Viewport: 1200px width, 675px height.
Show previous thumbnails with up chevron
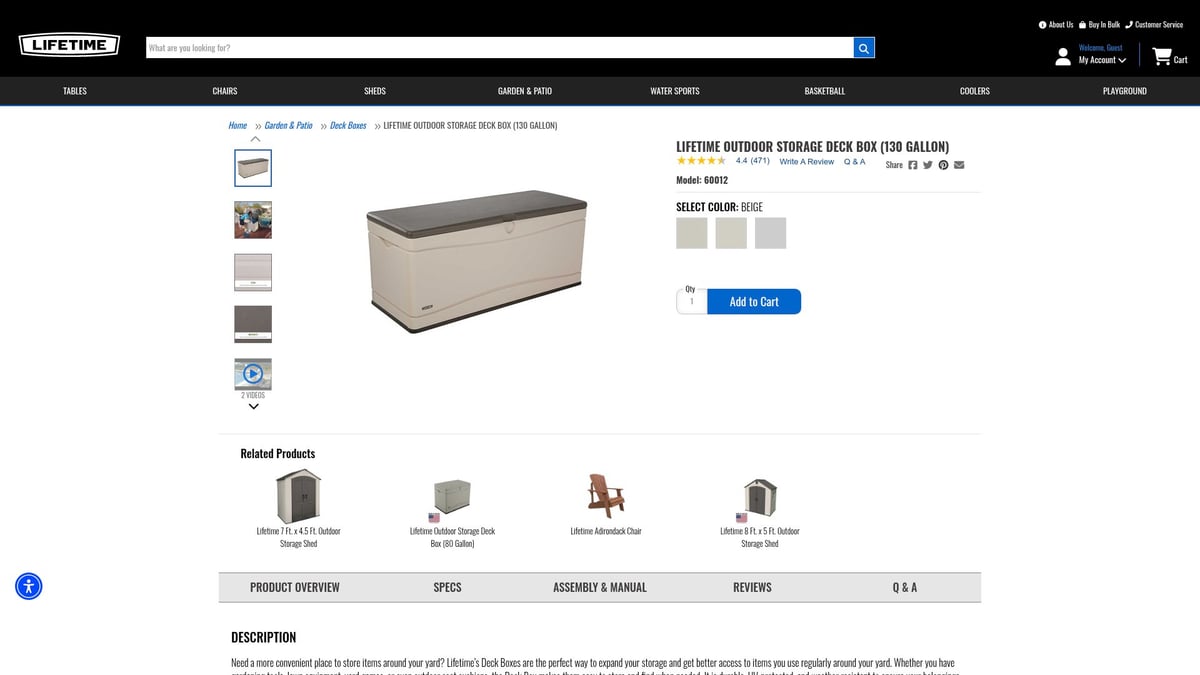(254, 139)
